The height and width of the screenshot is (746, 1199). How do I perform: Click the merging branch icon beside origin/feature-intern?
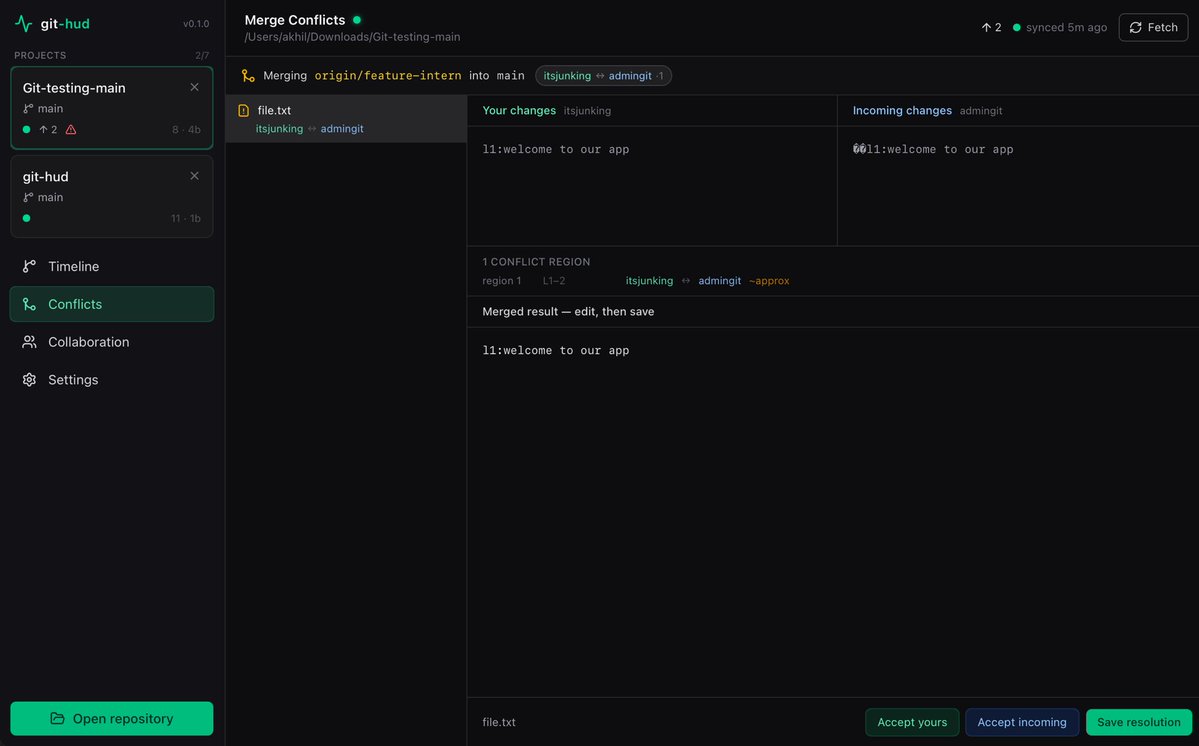(248, 76)
